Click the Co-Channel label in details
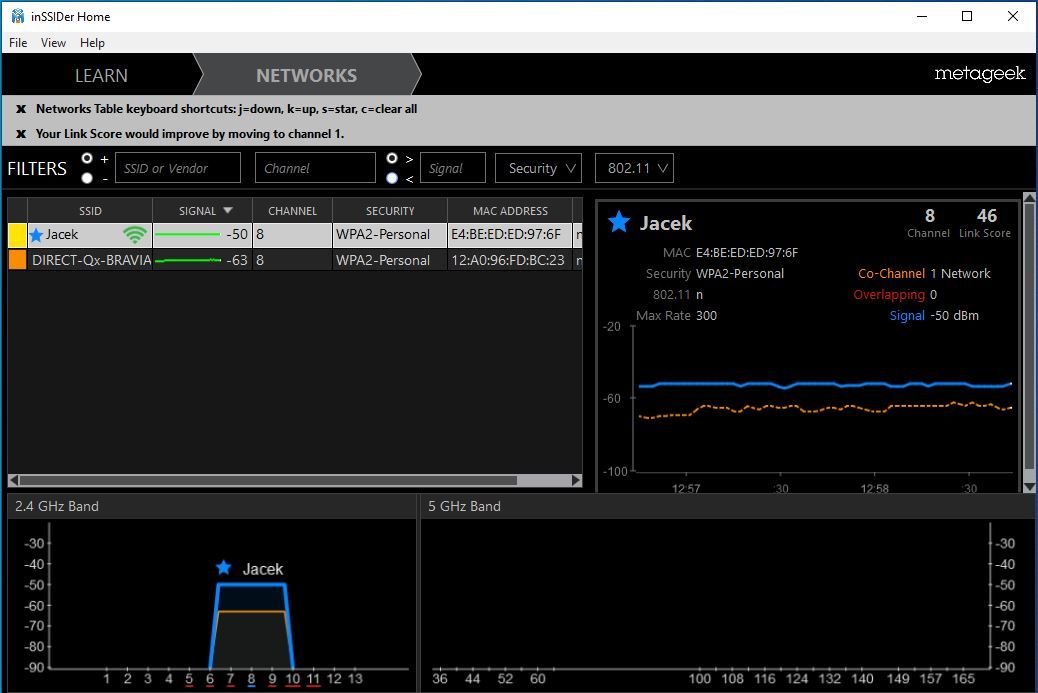 click(x=891, y=273)
